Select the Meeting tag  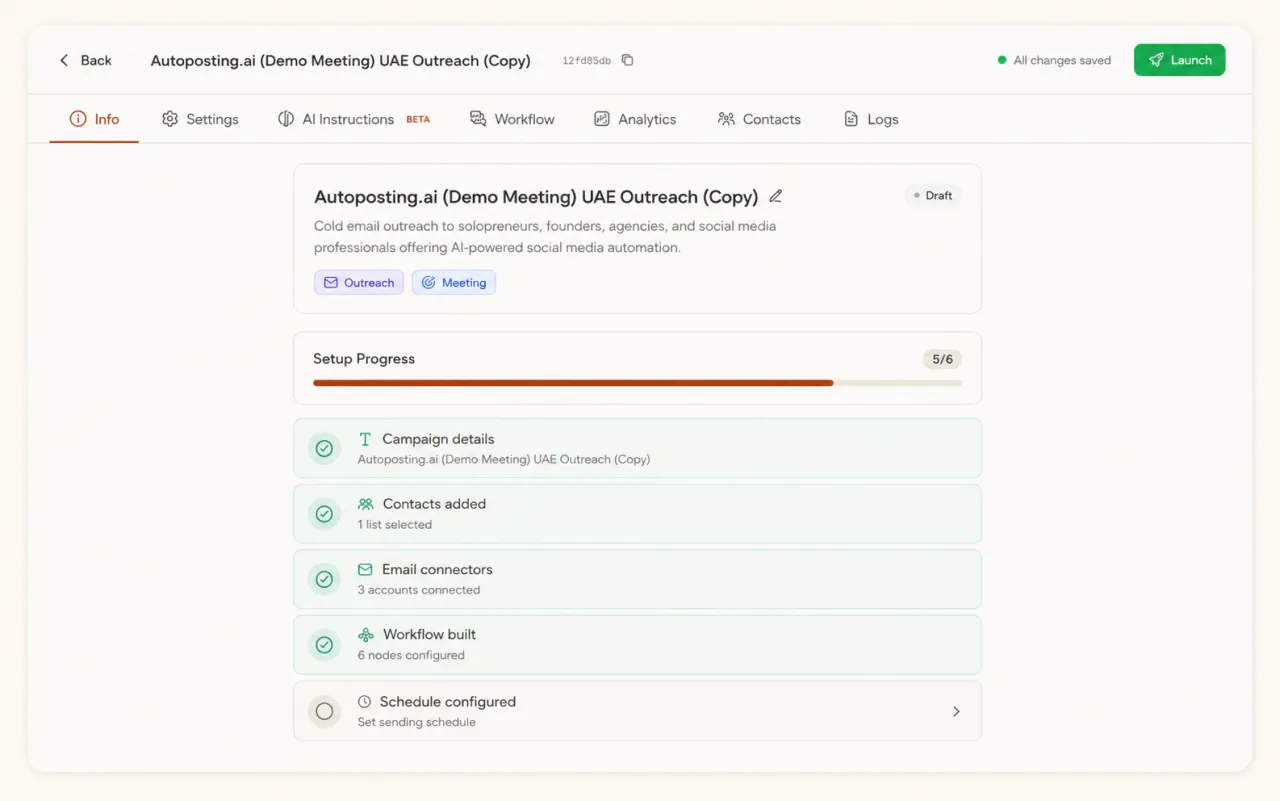pyautogui.click(x=453, y=283)
